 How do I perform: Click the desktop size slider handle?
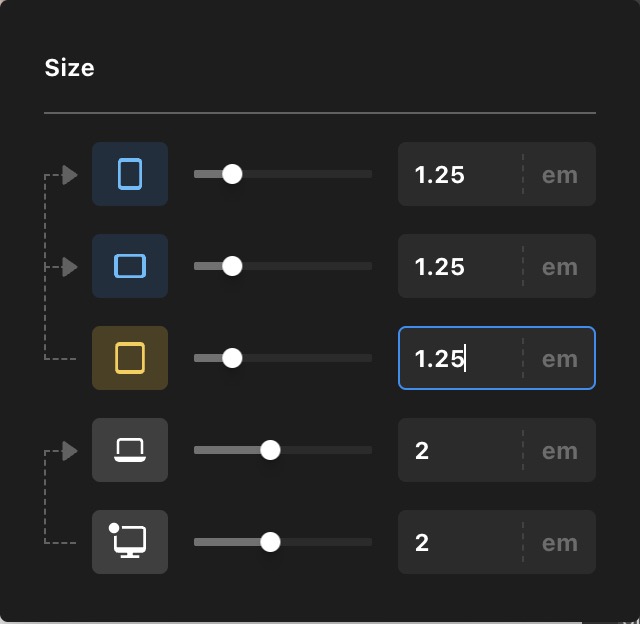pyautogui.click(x=270, y=542)
